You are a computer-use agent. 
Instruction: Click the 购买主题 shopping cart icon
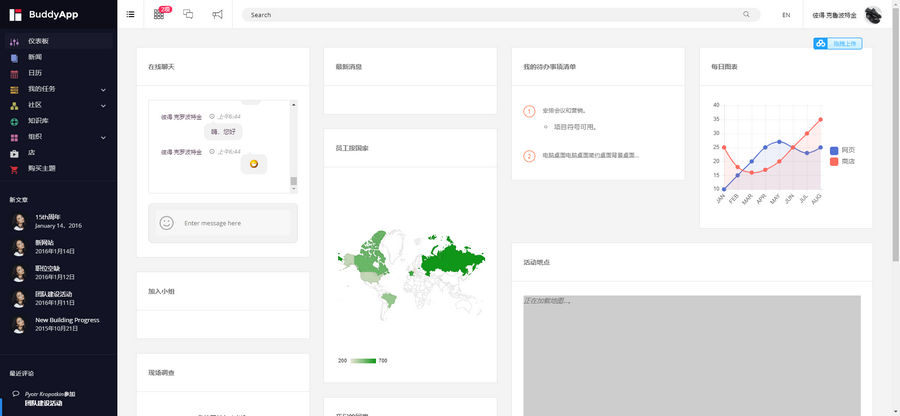pyautogui.click(x=14, y=169)
